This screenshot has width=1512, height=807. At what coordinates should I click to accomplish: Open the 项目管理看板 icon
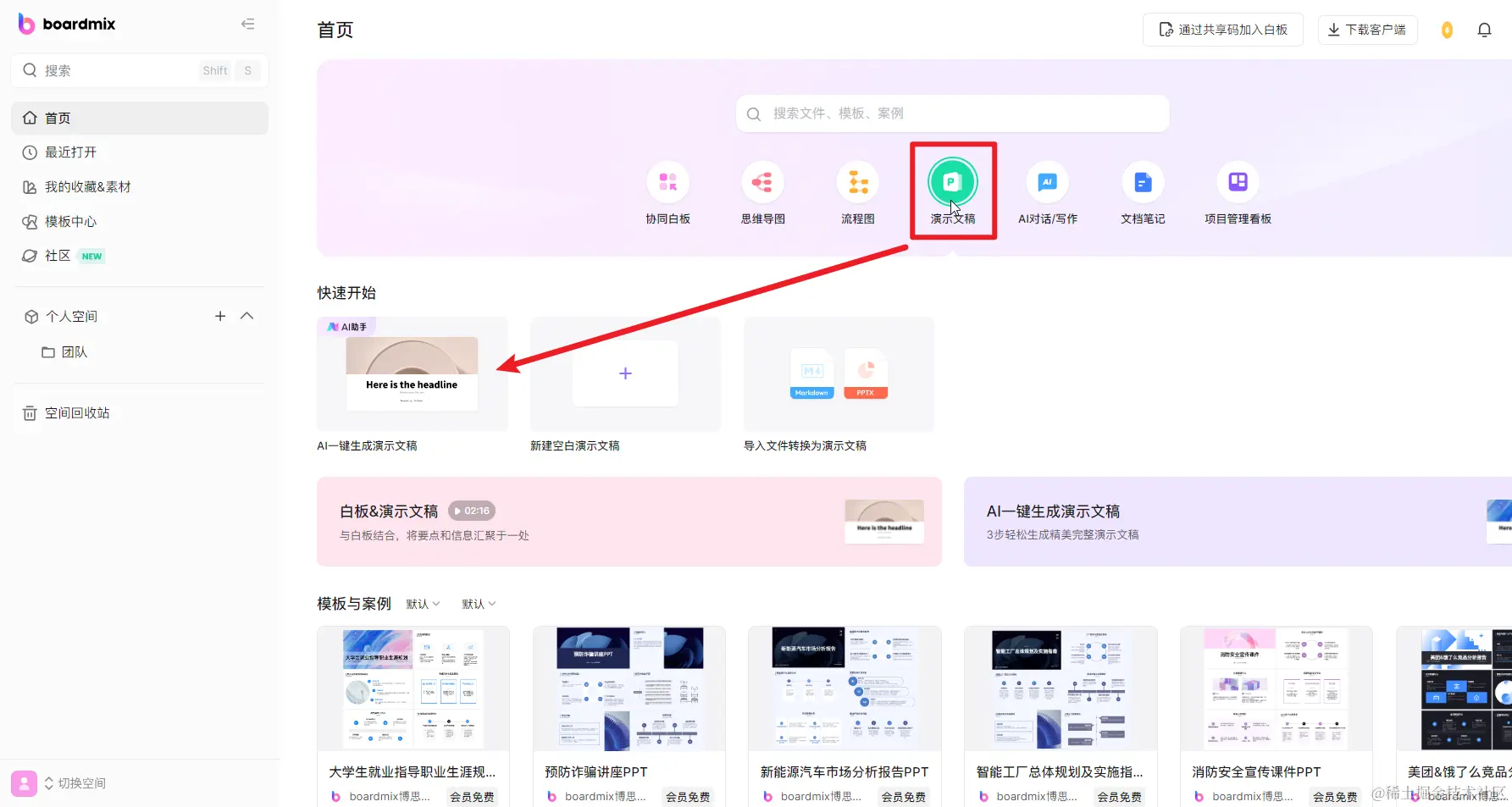tap(1238, 181)
